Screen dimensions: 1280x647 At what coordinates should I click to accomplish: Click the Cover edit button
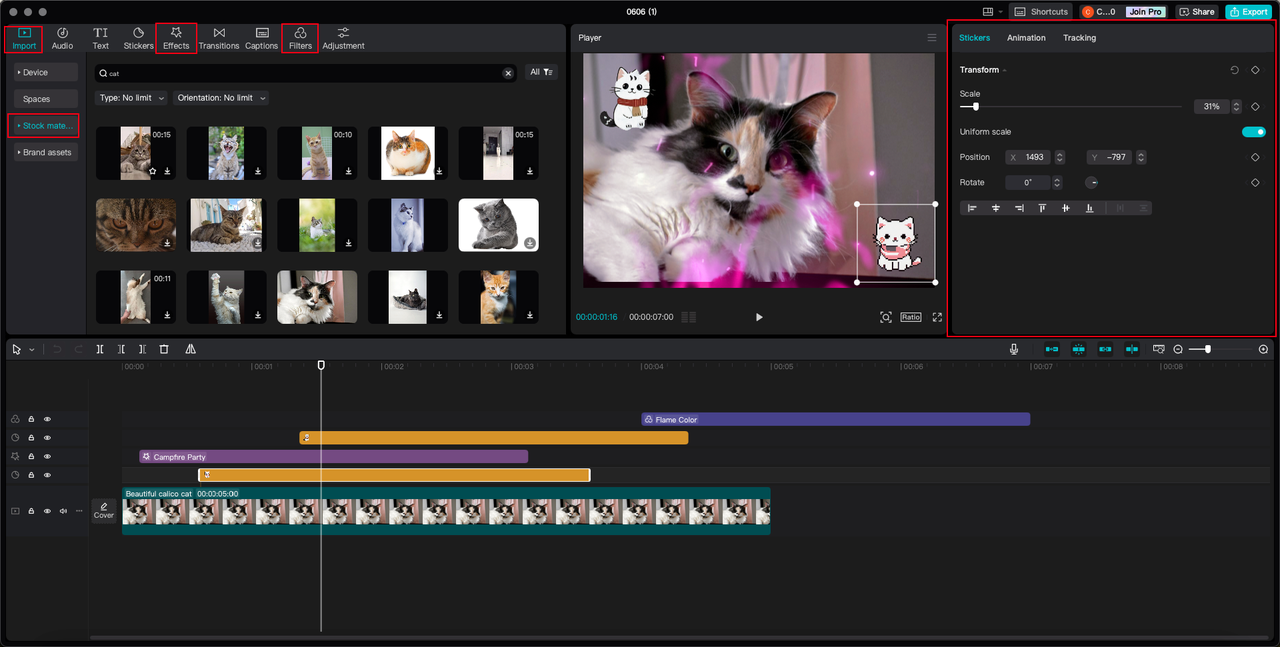[104, 511]
